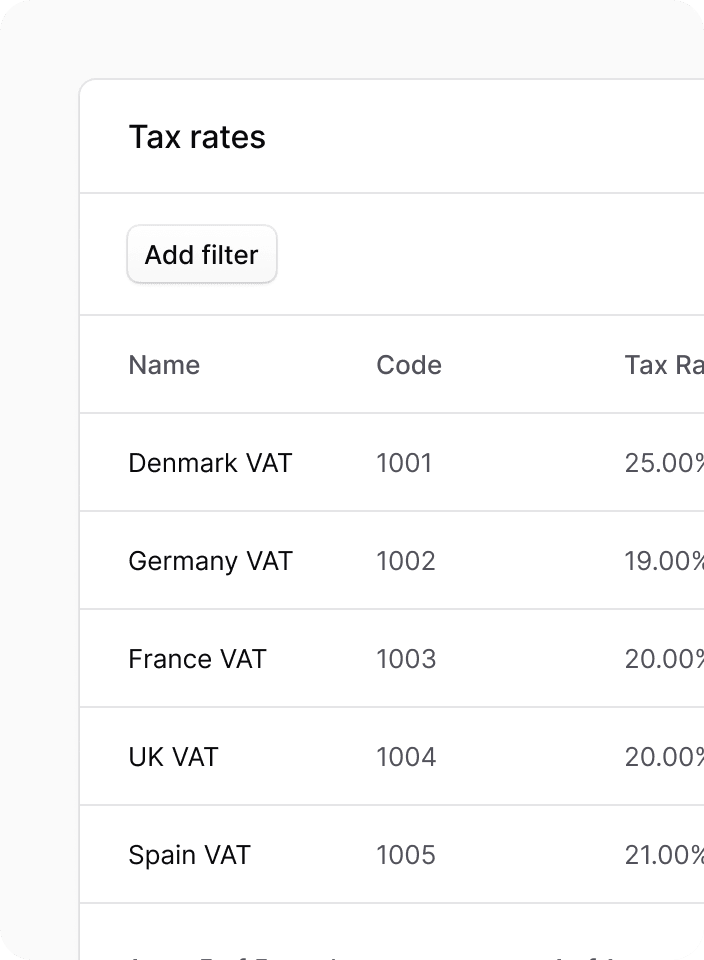Click the 25.00% rate for Denmark
This screenshot has width=704, height=960.
pos(664,463)
